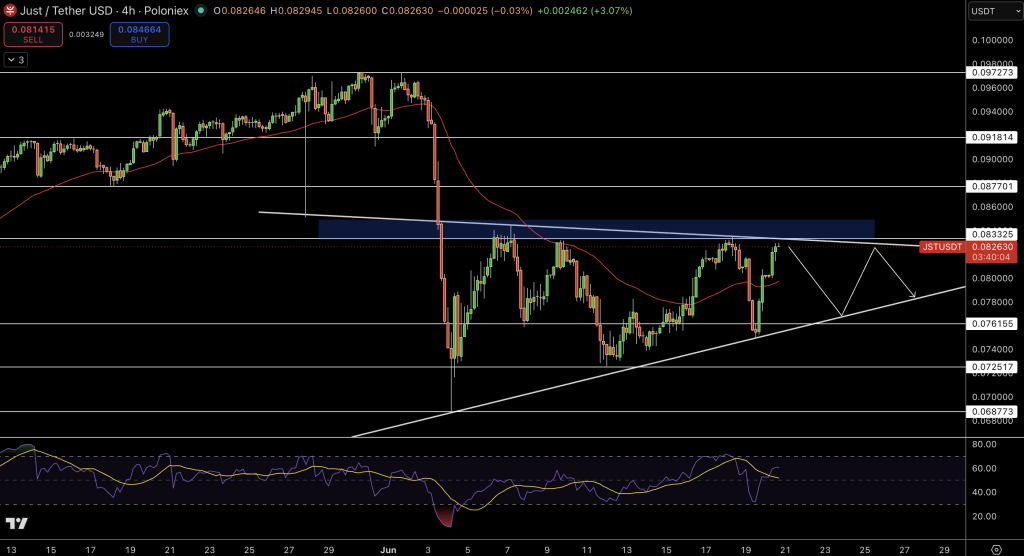Click the +0.002462 (+3.07%) change text
Viewport: 1024px width, 556px height.
(x=584, y=11)
